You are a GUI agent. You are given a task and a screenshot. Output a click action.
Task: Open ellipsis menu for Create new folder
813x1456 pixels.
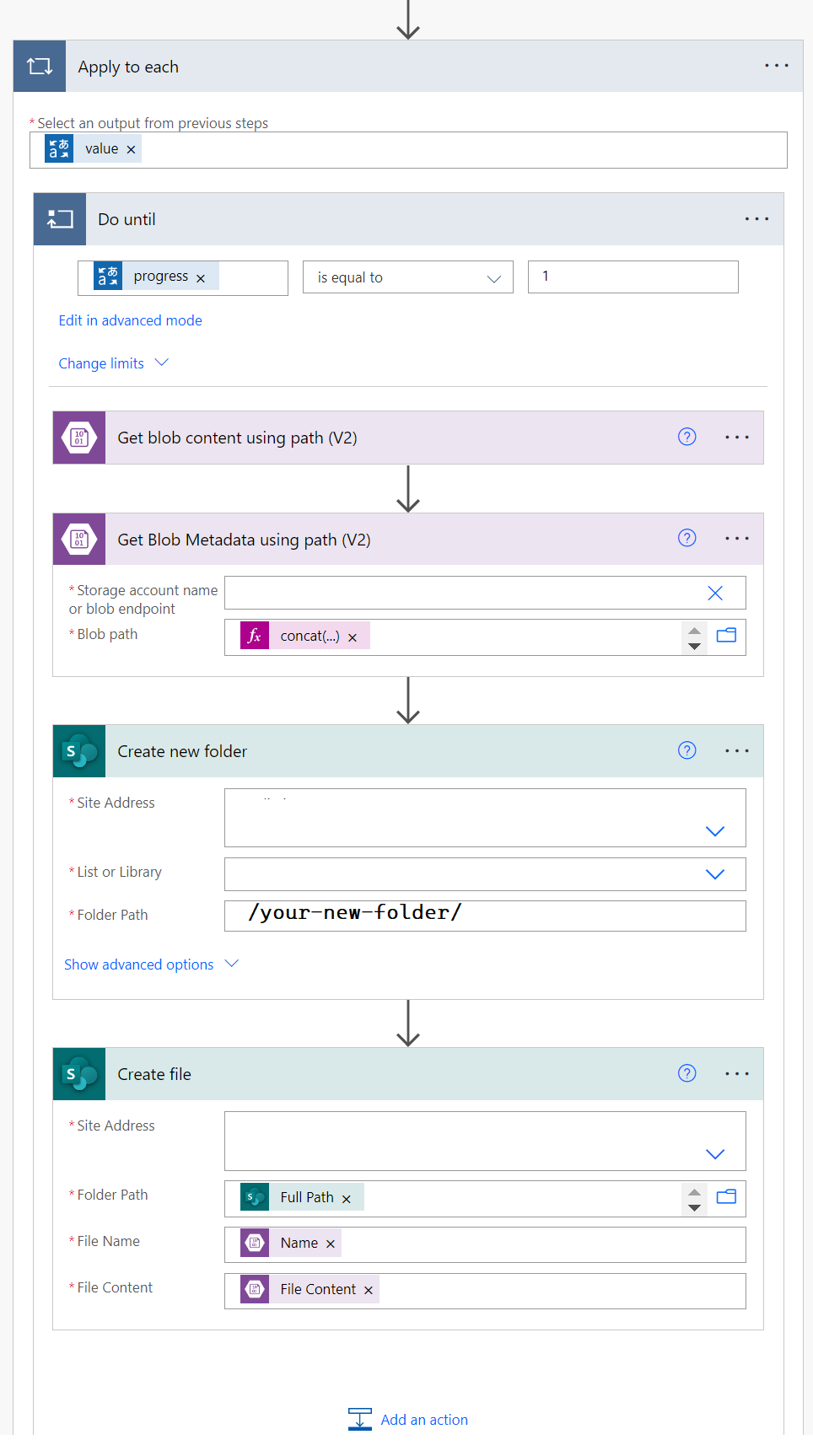pos(737,751)
